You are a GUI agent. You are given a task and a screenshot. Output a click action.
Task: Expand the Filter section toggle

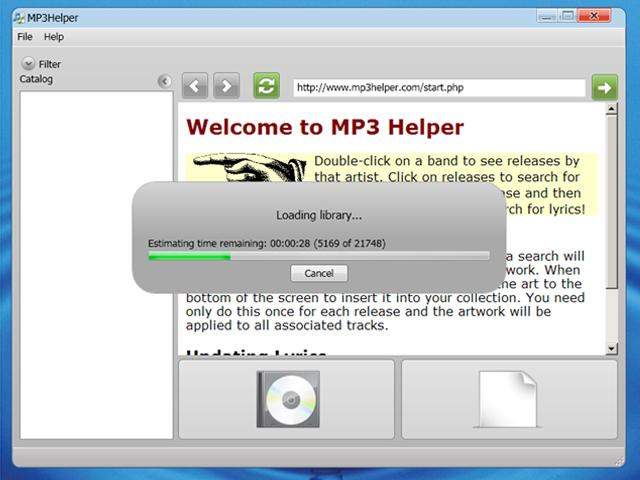(28, 64)
